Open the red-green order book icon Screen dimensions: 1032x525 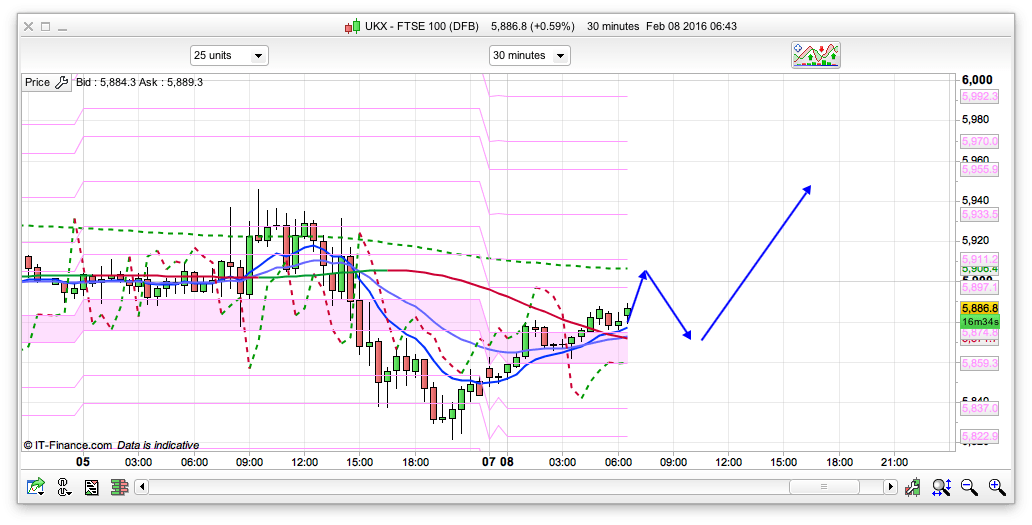pyautogui.click(x=119, y=487)
